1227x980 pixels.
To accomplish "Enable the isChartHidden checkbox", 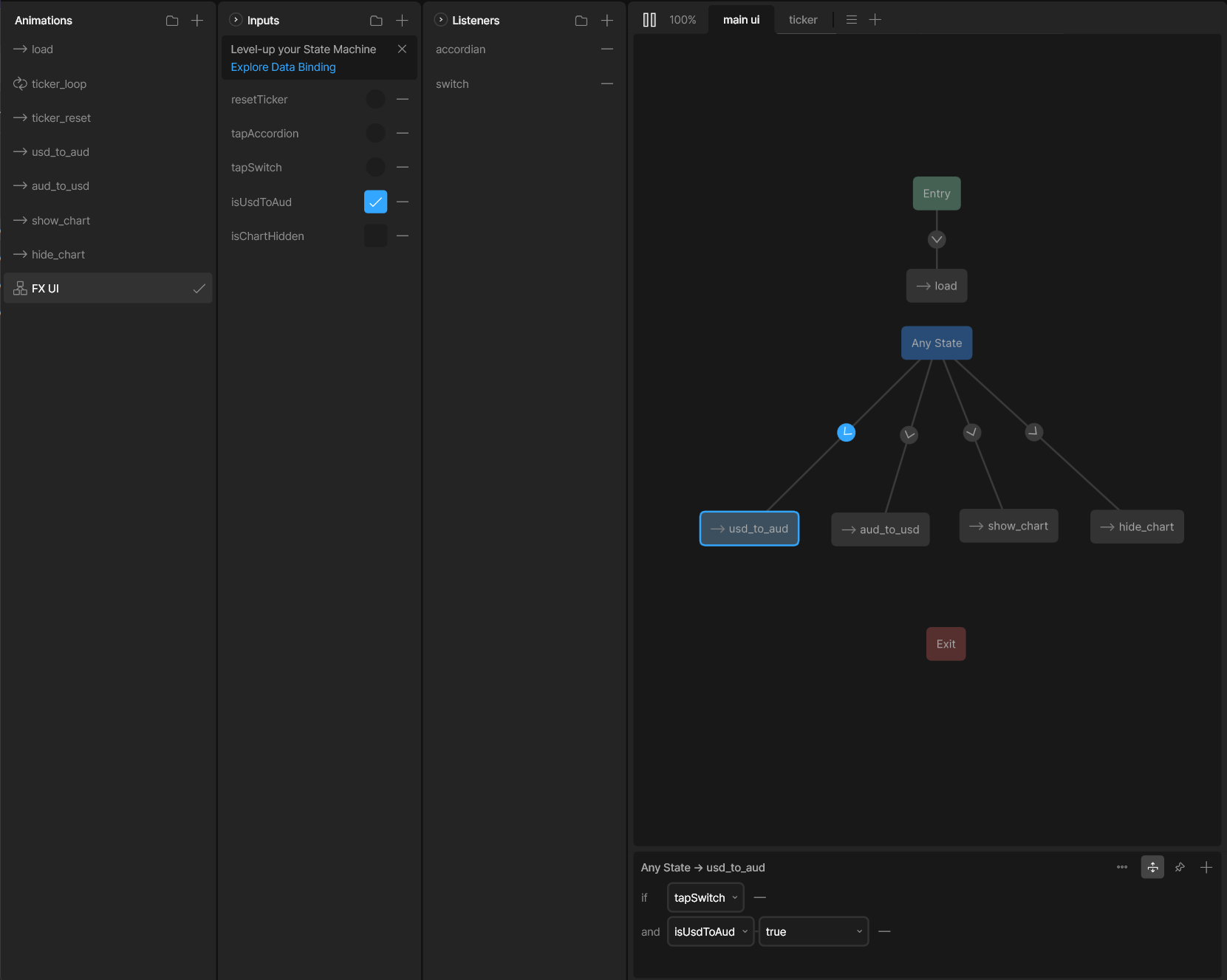I will (x=375, y=236).
